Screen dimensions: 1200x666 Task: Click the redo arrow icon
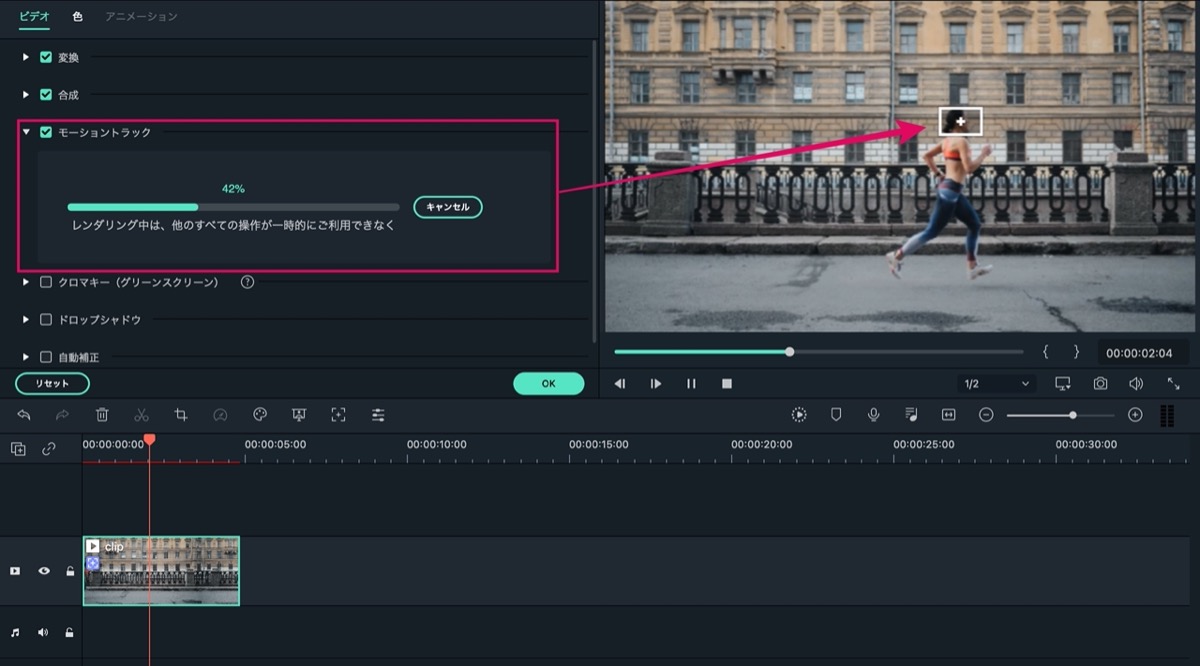click(x=62, y=415)
